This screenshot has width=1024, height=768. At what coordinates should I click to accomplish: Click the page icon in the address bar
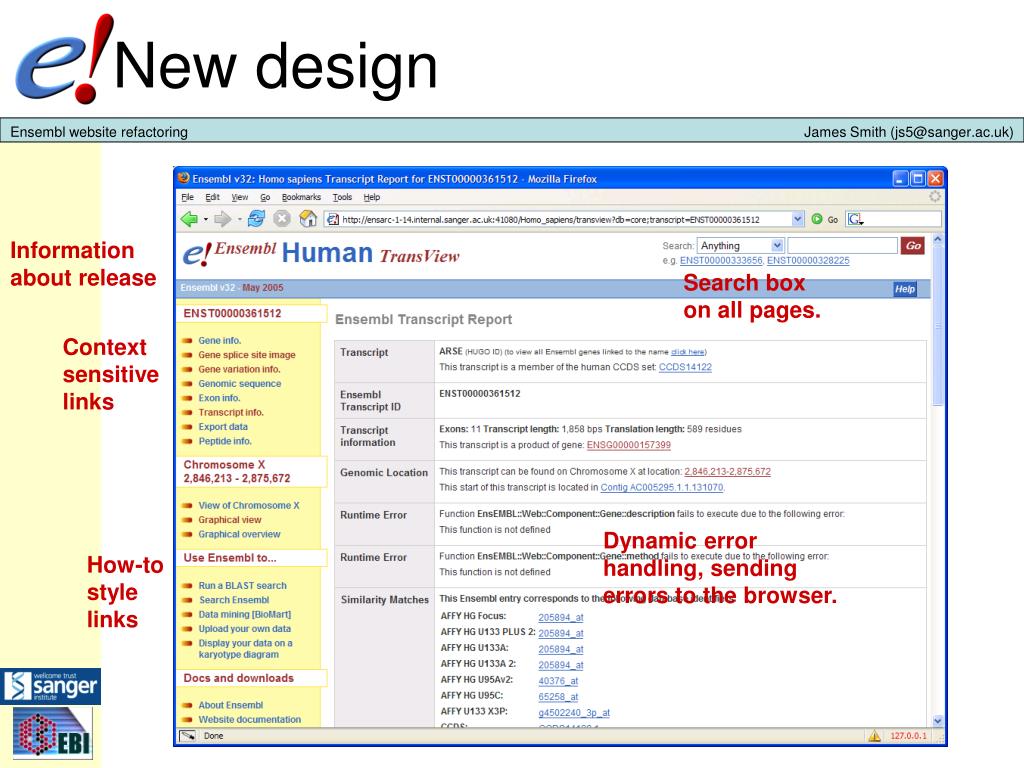tap(333, 219)
